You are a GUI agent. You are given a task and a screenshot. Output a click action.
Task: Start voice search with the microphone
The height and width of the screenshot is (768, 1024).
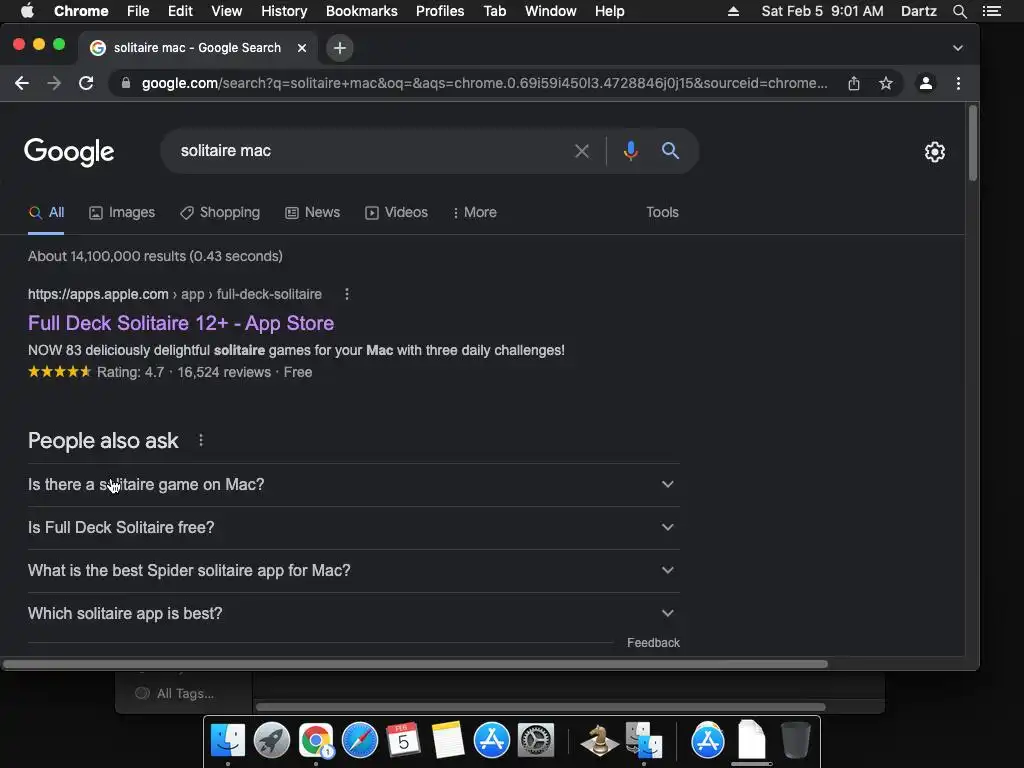630,151
